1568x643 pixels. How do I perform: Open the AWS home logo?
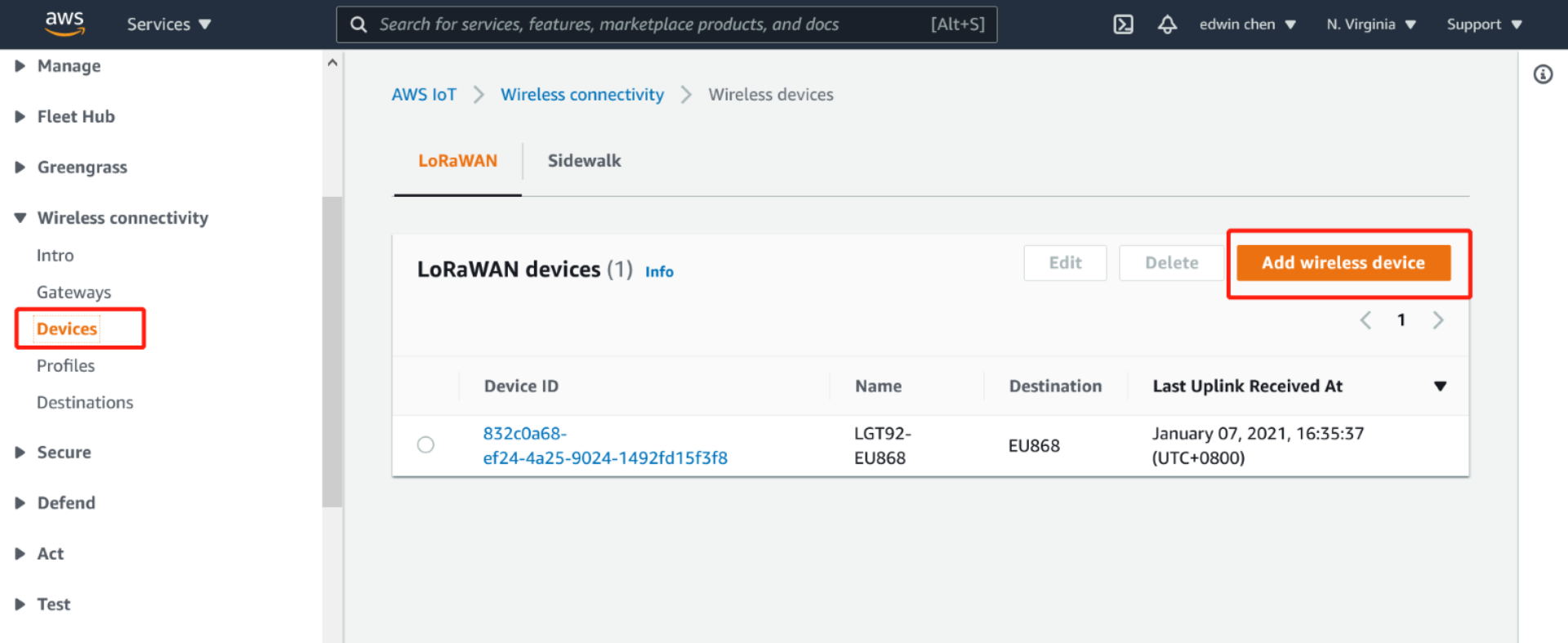click(x=65, y=24)
